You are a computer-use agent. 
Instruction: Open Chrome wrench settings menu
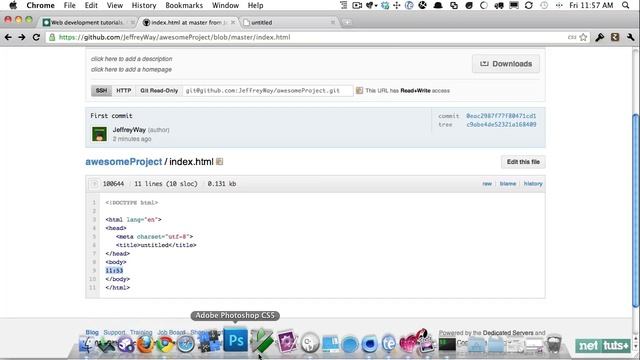pyautogui.click(x=631, y=37)
